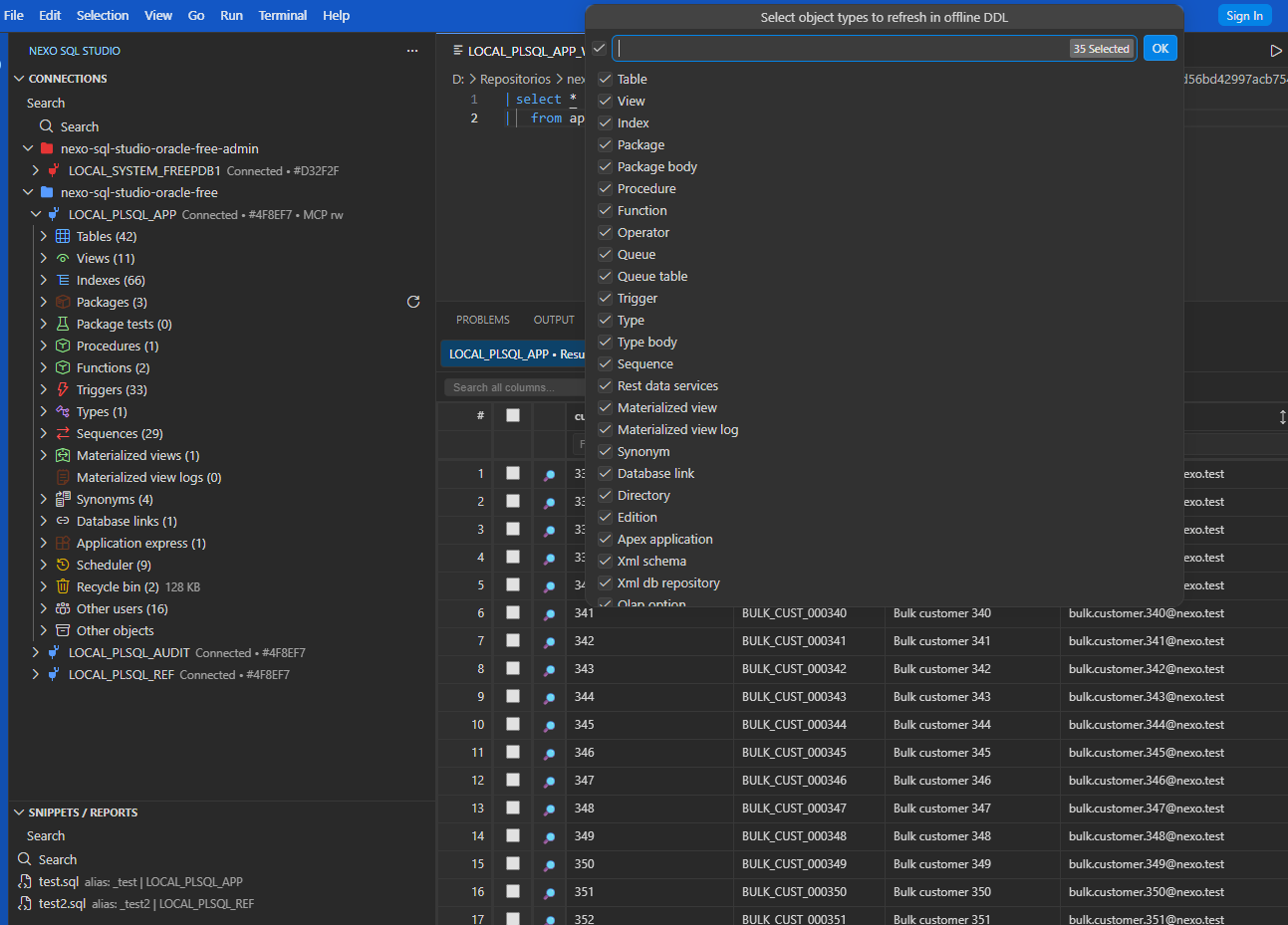
Task: Click the connections search magnifier icon
Action: coord(46,126)
